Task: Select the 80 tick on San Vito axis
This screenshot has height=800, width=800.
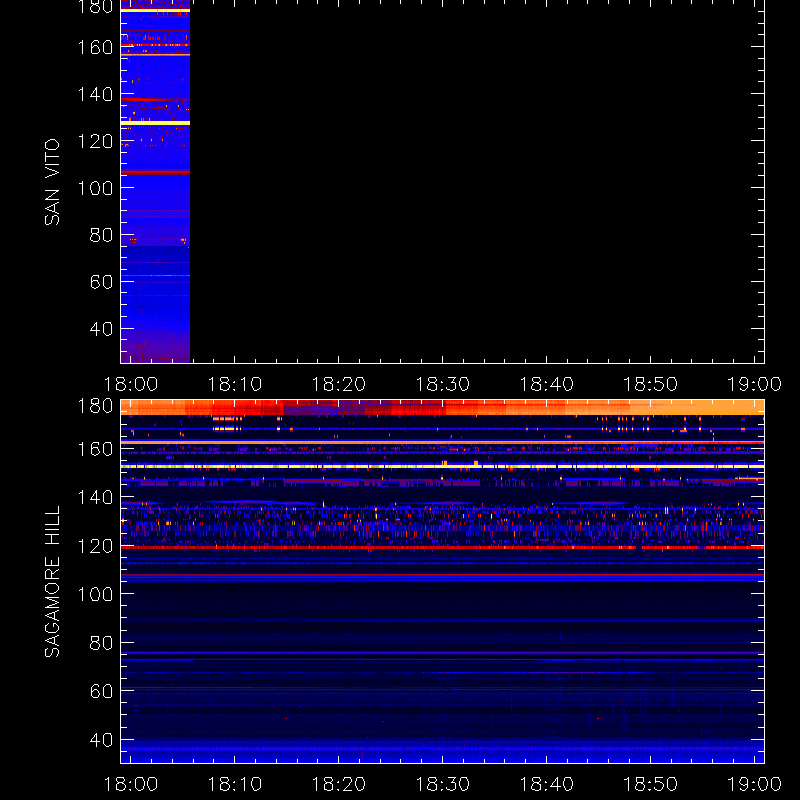Action: click(101, 235)
